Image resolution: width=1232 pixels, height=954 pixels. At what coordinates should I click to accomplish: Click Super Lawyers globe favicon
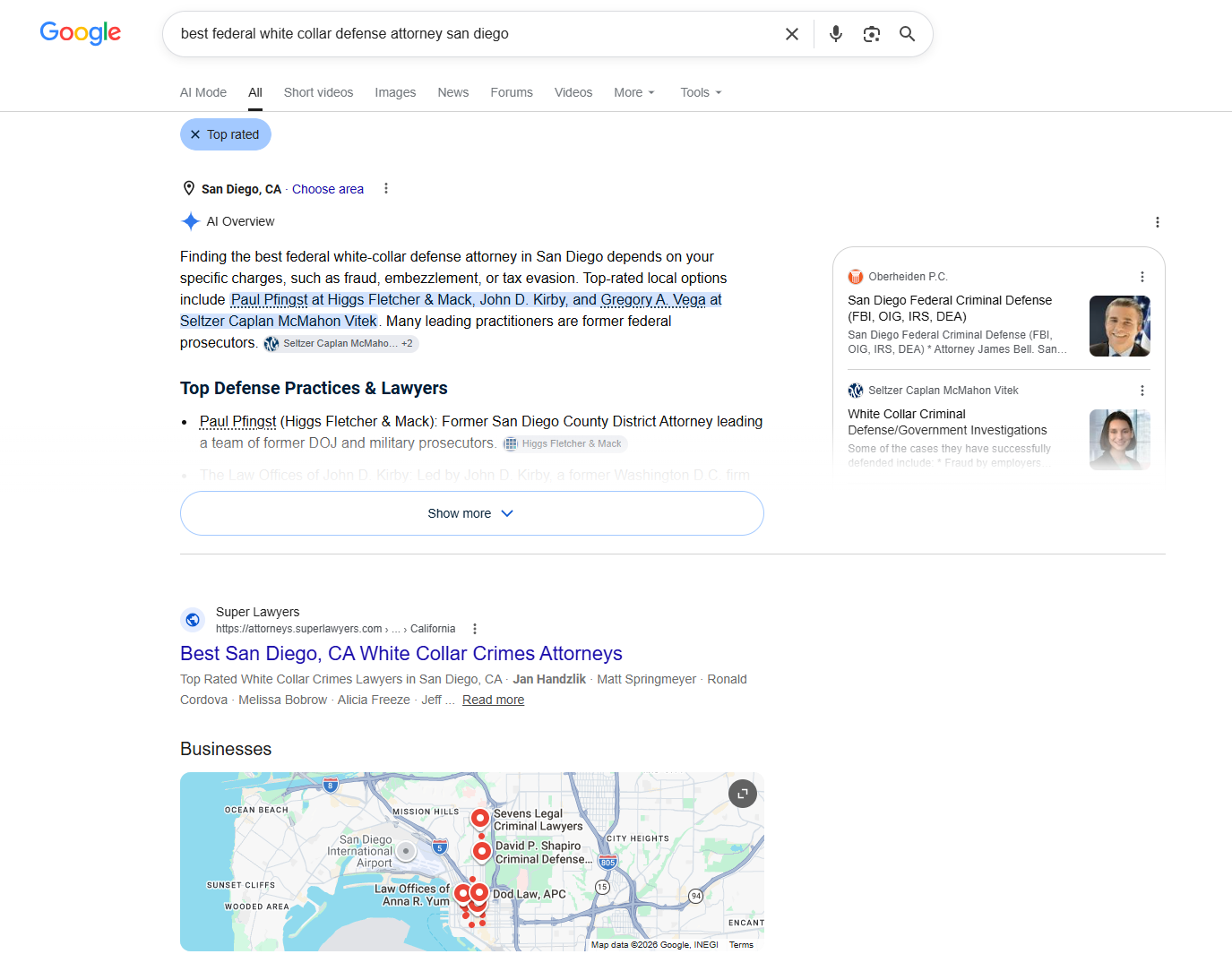click(193, 620)
